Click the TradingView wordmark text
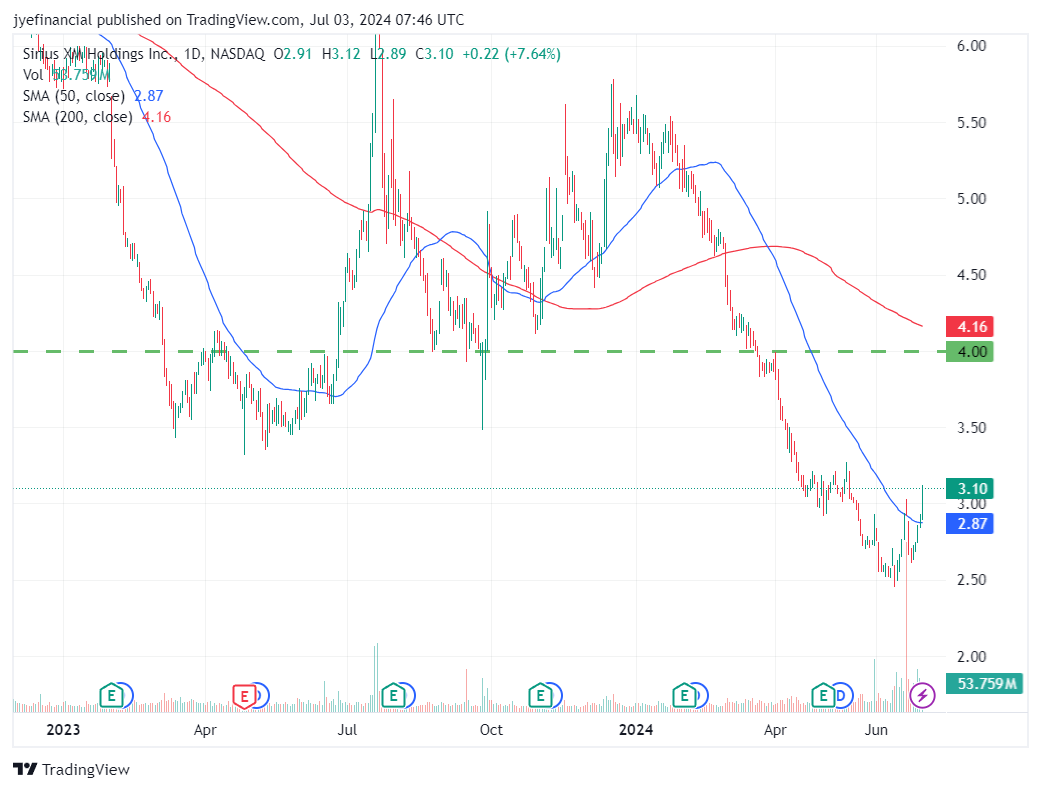Screen dimensions: 1041x791 [x=86, y=769]
